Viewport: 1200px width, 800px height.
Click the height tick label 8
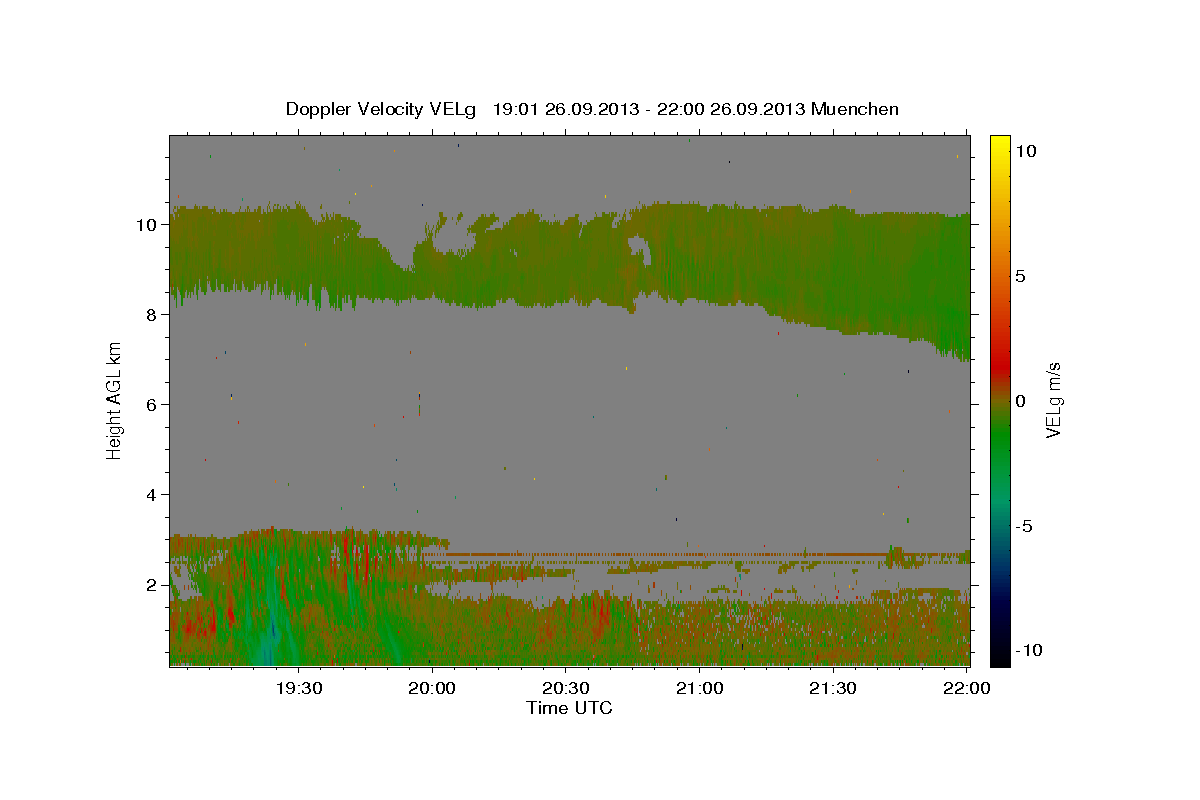[152, 315]
